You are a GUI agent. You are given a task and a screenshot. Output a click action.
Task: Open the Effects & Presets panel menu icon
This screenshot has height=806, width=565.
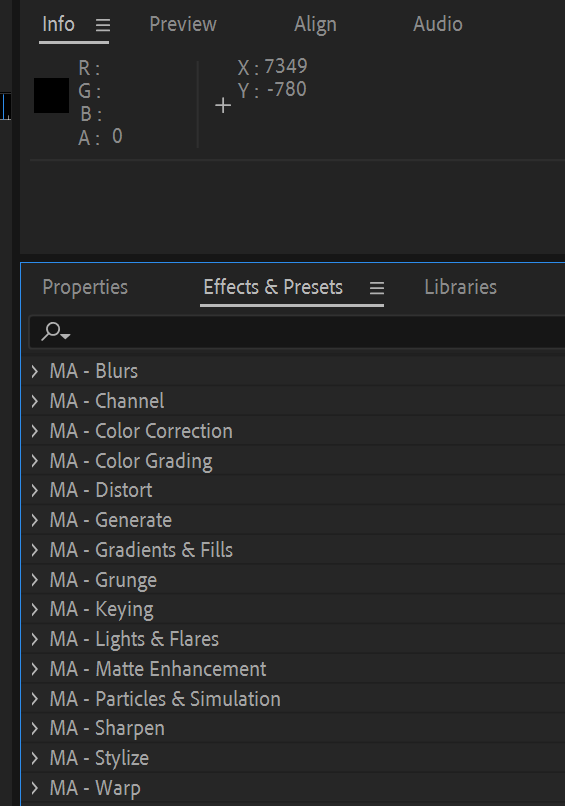(377, 288)
